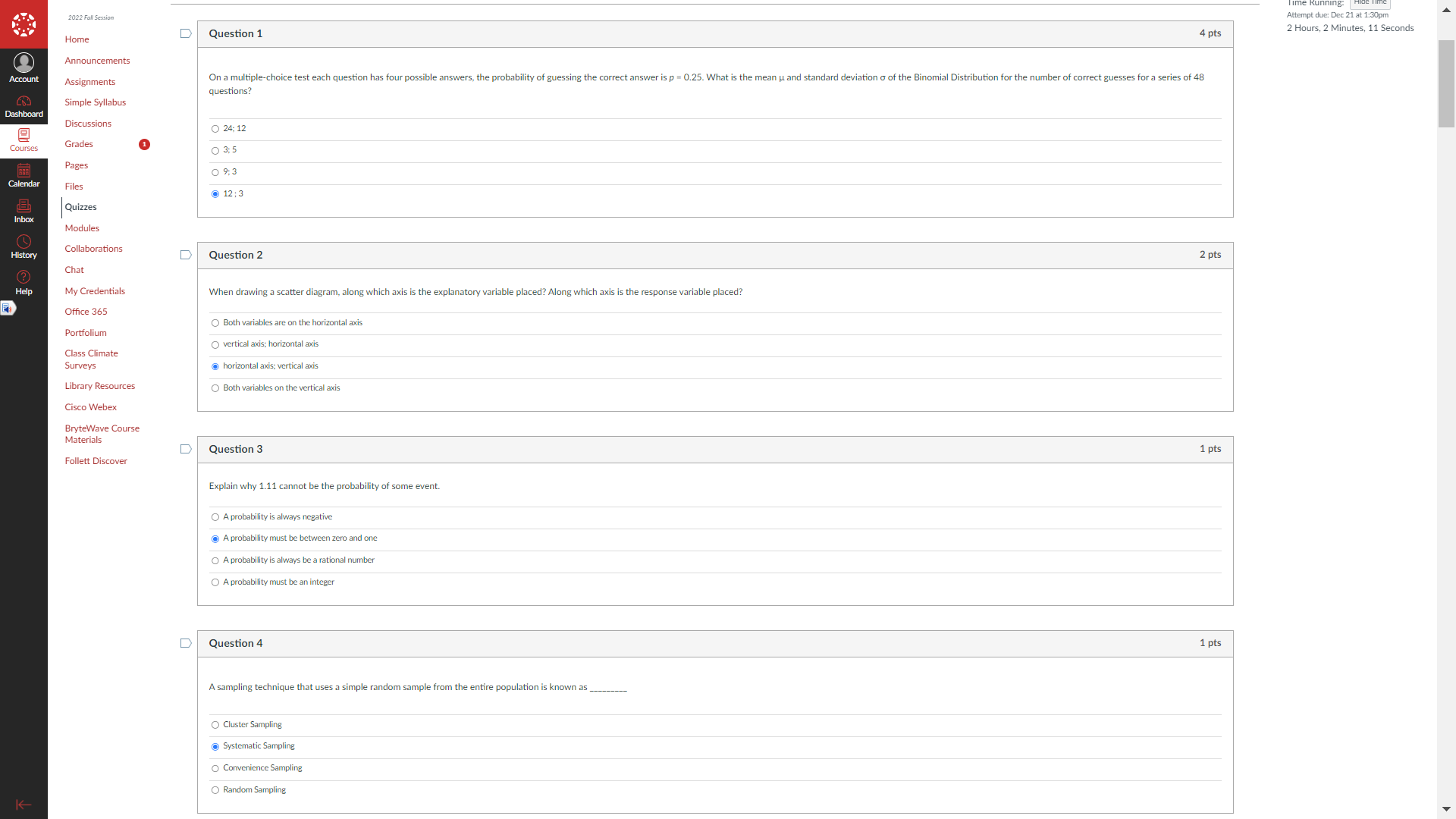Screen dimensions: 1456x819
Task: Select "Random Sampling" answer
Action: (215, 791)
